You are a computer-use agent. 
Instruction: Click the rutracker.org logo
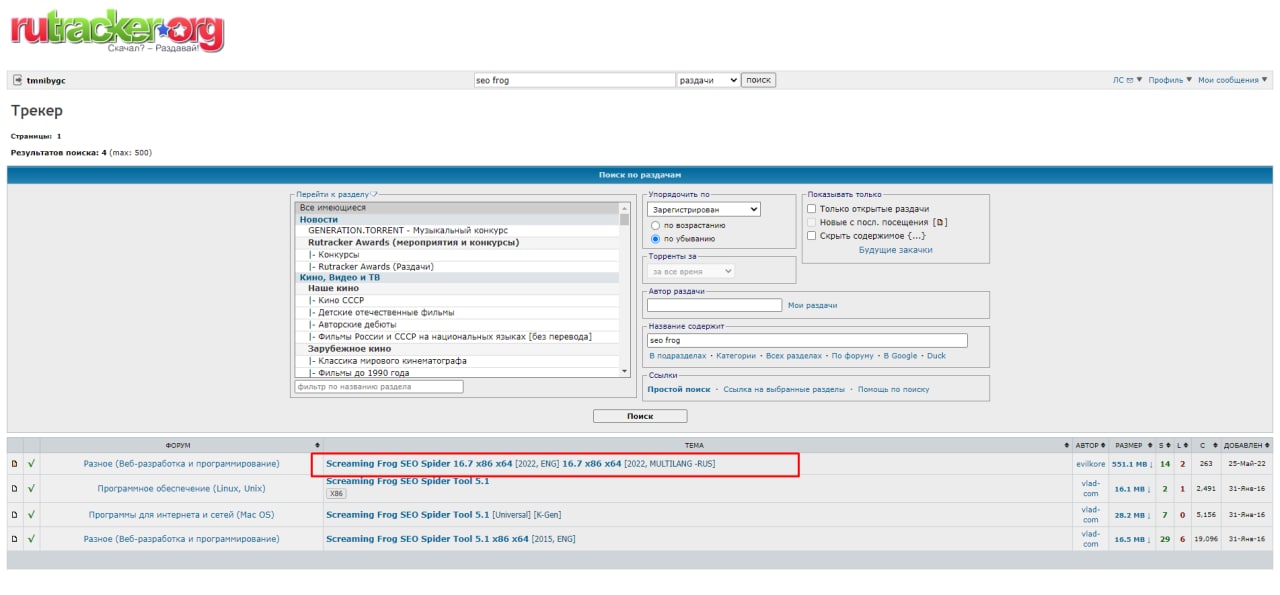[117, 31]
